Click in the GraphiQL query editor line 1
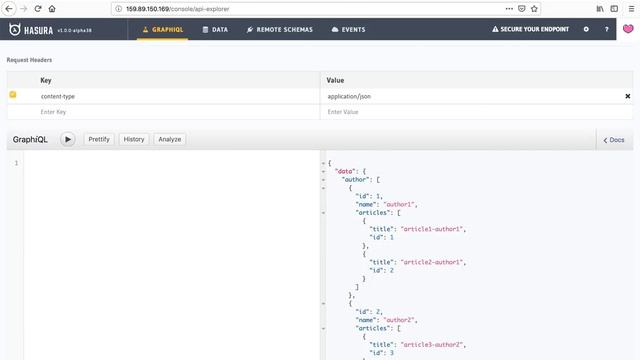This screenshot has height=360, width=640. point(171,163)
